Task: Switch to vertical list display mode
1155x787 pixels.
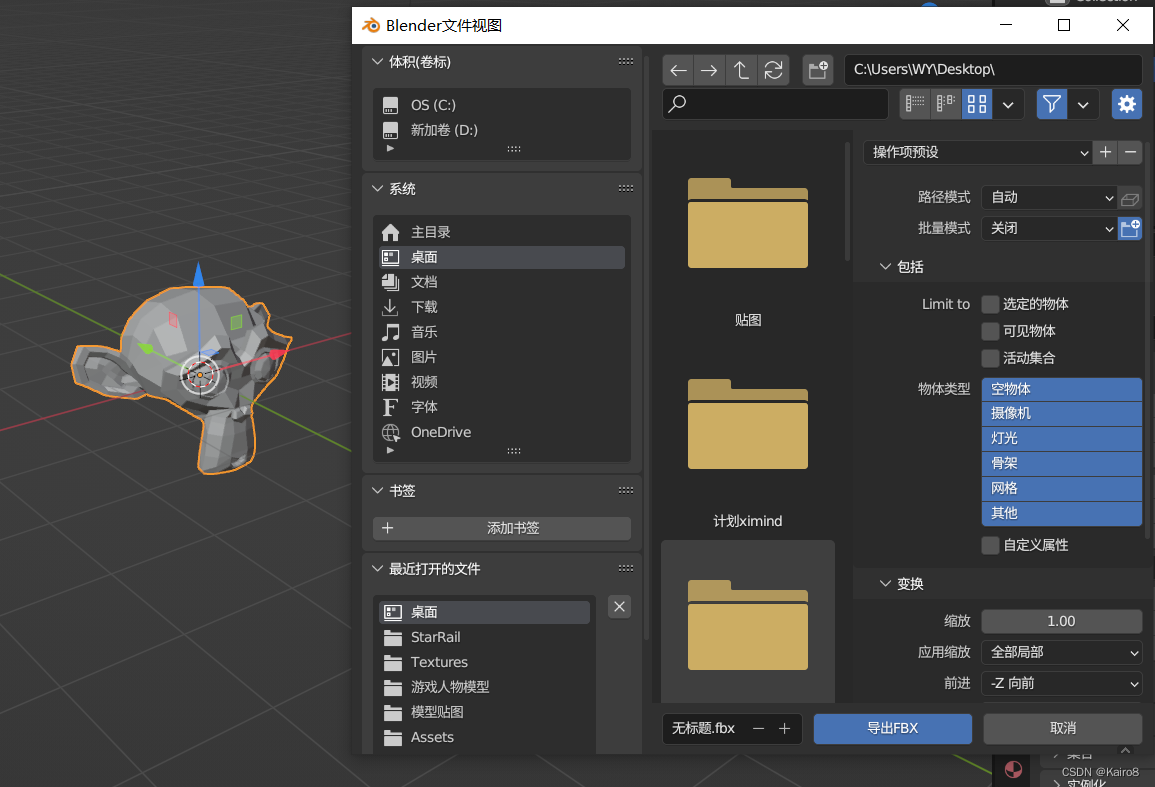Action: (915, 104)
